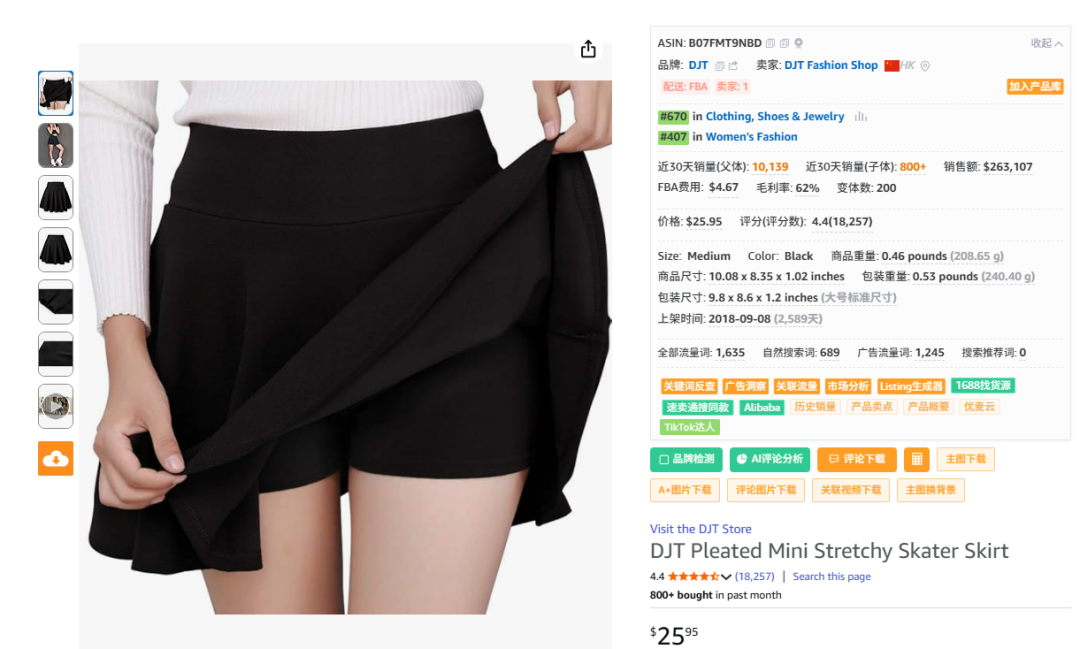
Task: Expand the star rating dropdown chevron
Action: 726,577
